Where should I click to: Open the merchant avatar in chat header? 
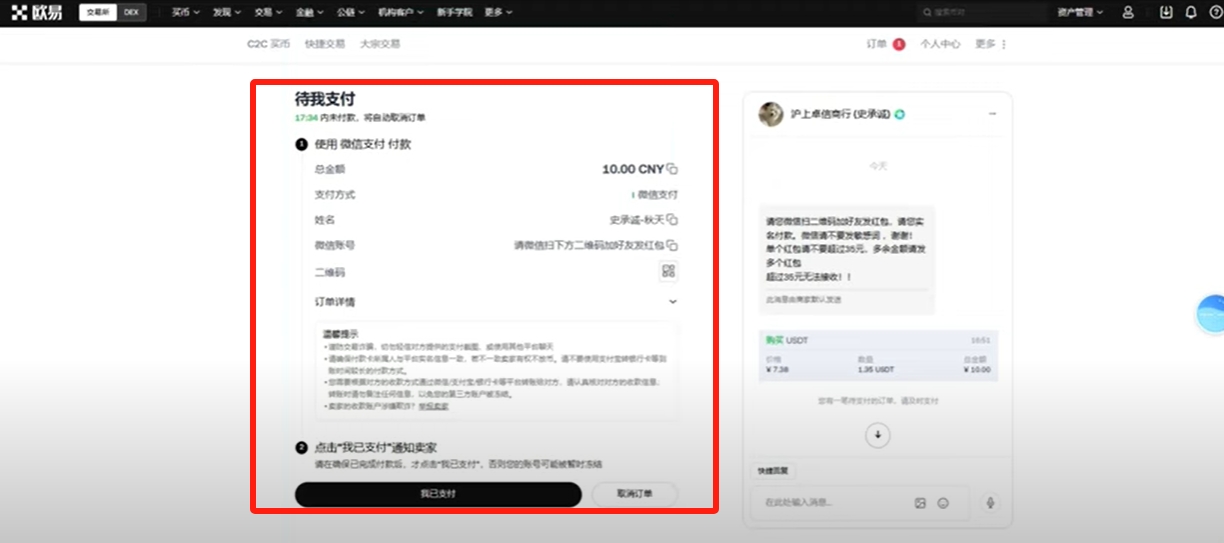point(770,114)
